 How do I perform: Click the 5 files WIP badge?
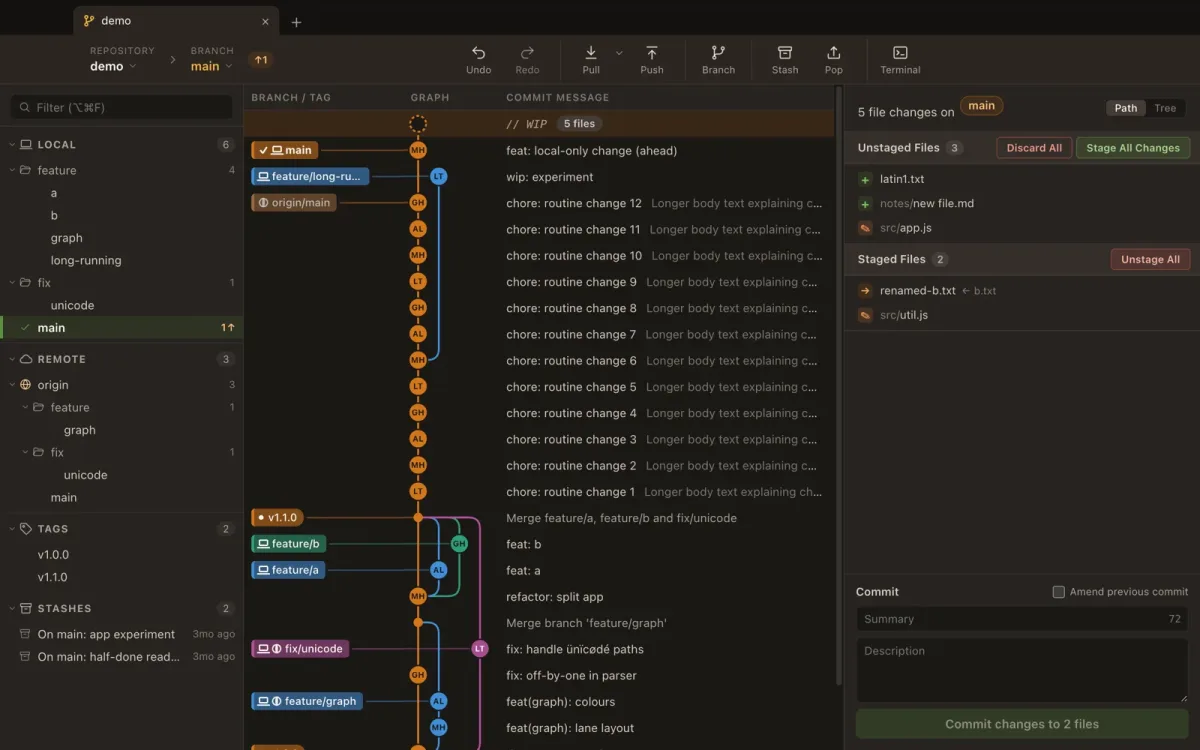tap(579, 124)
